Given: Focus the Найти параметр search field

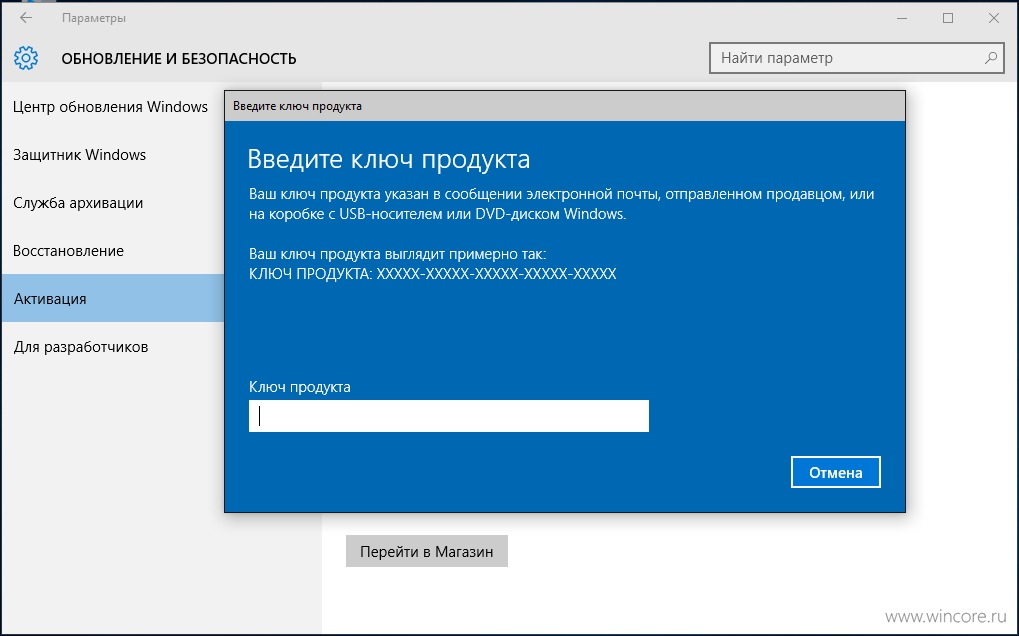Looking at the screenshot, I should point(857,58).
